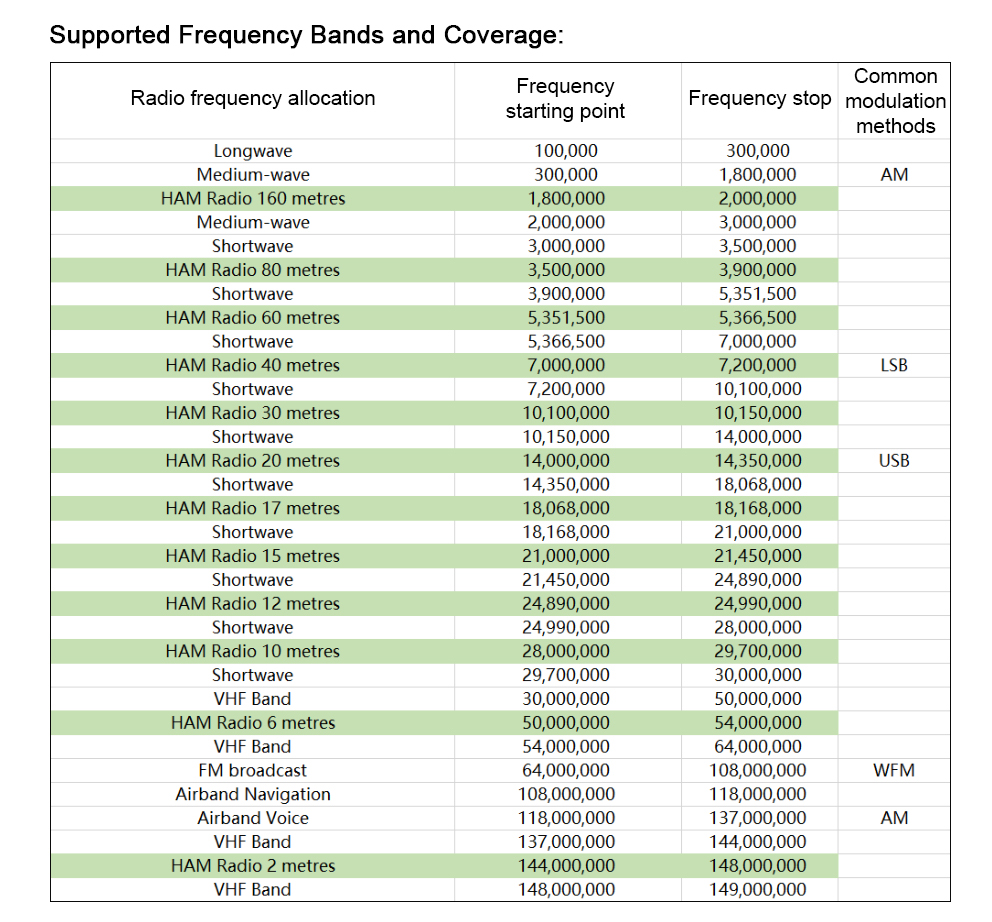The height and width of the screenshot is (922, 992).
Task: Select the HAM Radio 6 metres cell
Action: tap(253, 723)
